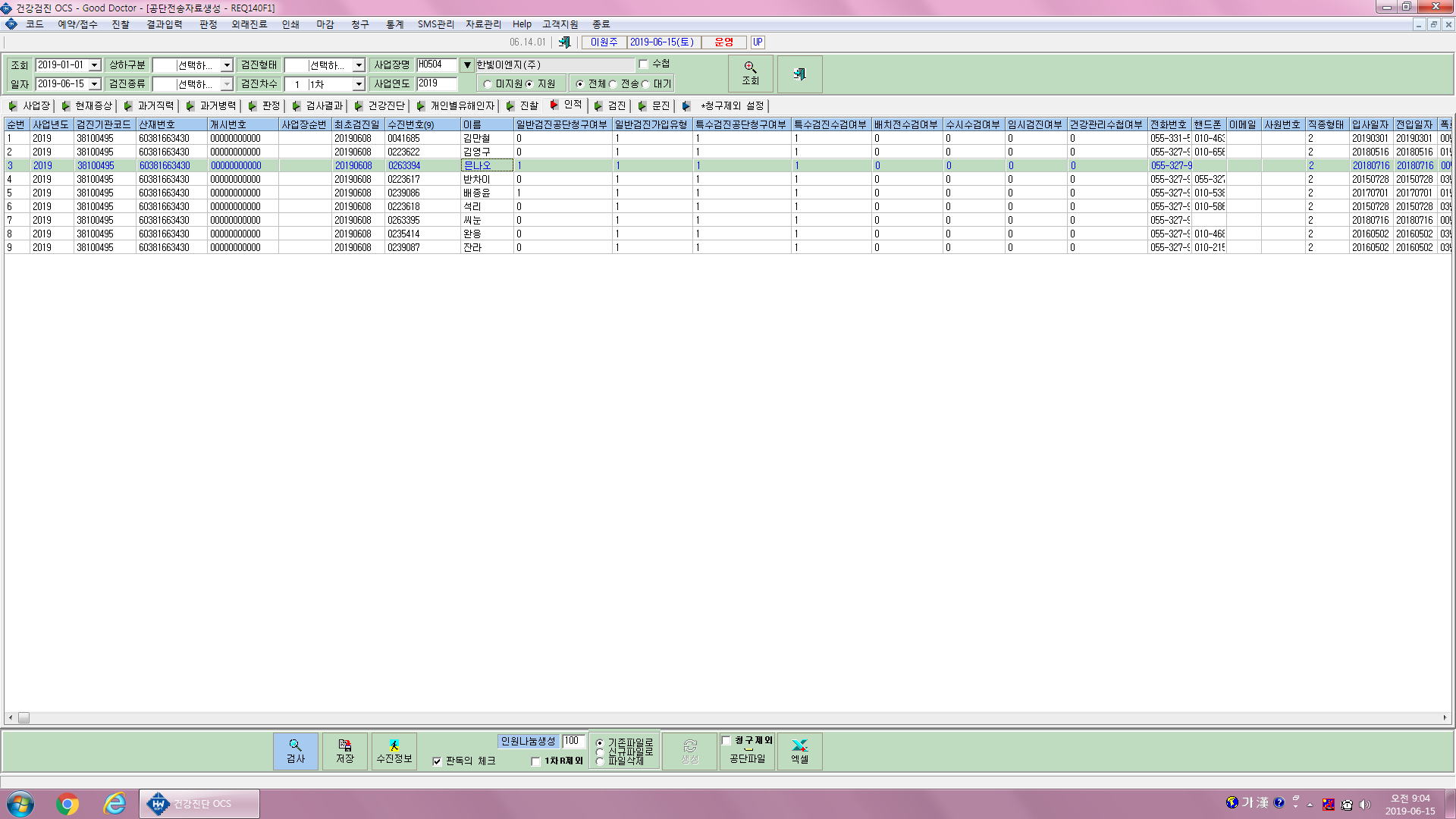This screenshot has width=1456, height=819.
Task: Click the UP button in toolbar
Action: 757,42
